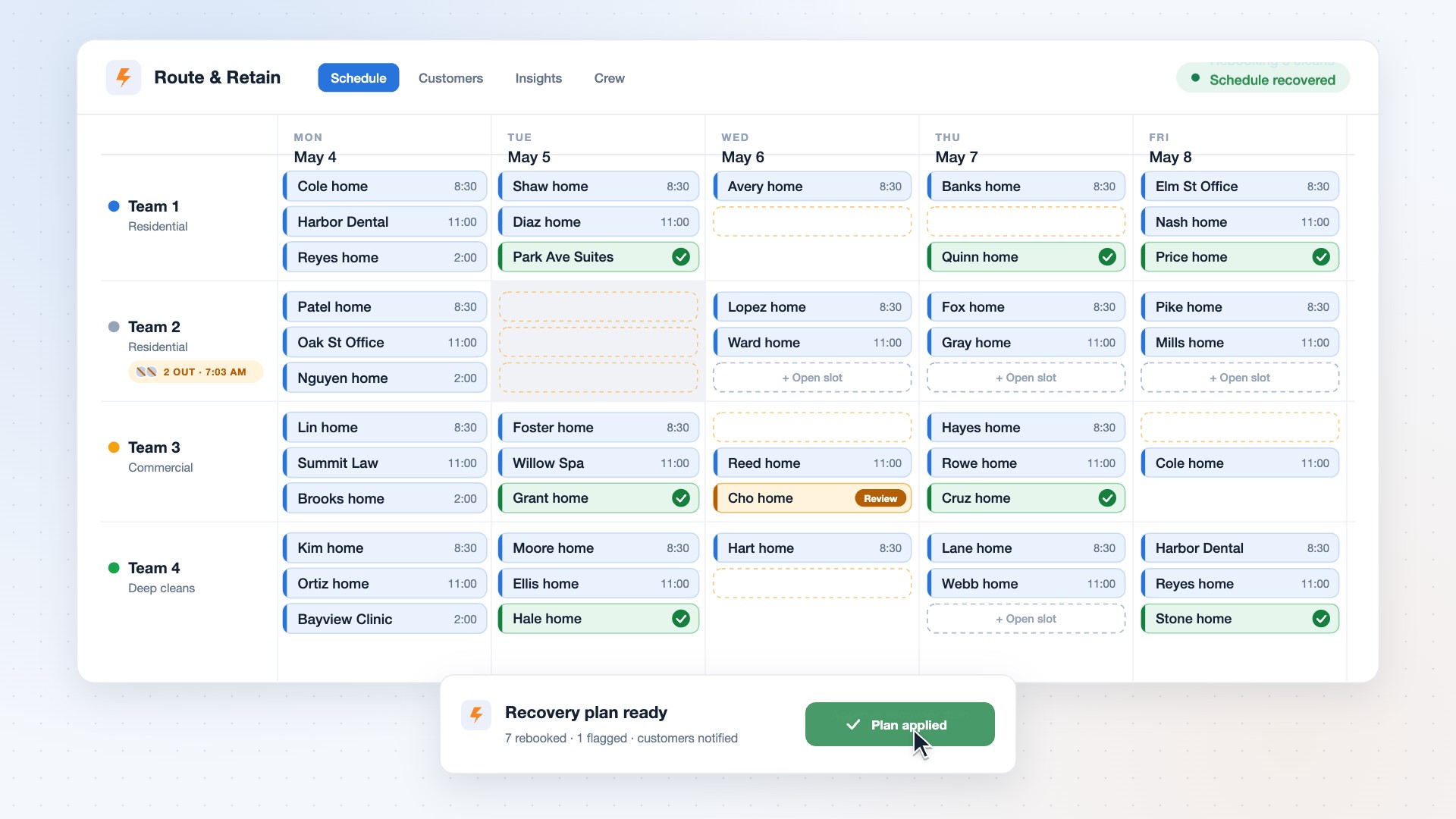Select the Hart home appointment
This screenshot has height=819, width=1456.
point(811,548)
